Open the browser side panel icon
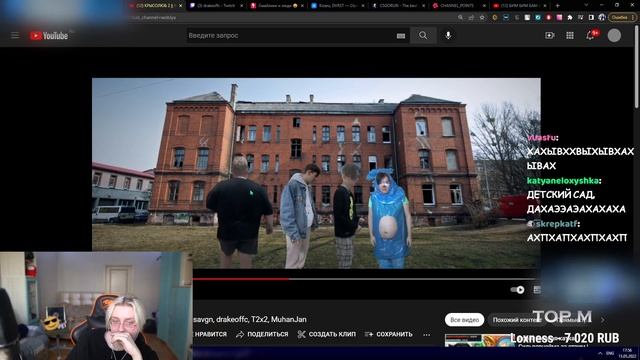Screen dimensions: 640x360 point(591,18)
